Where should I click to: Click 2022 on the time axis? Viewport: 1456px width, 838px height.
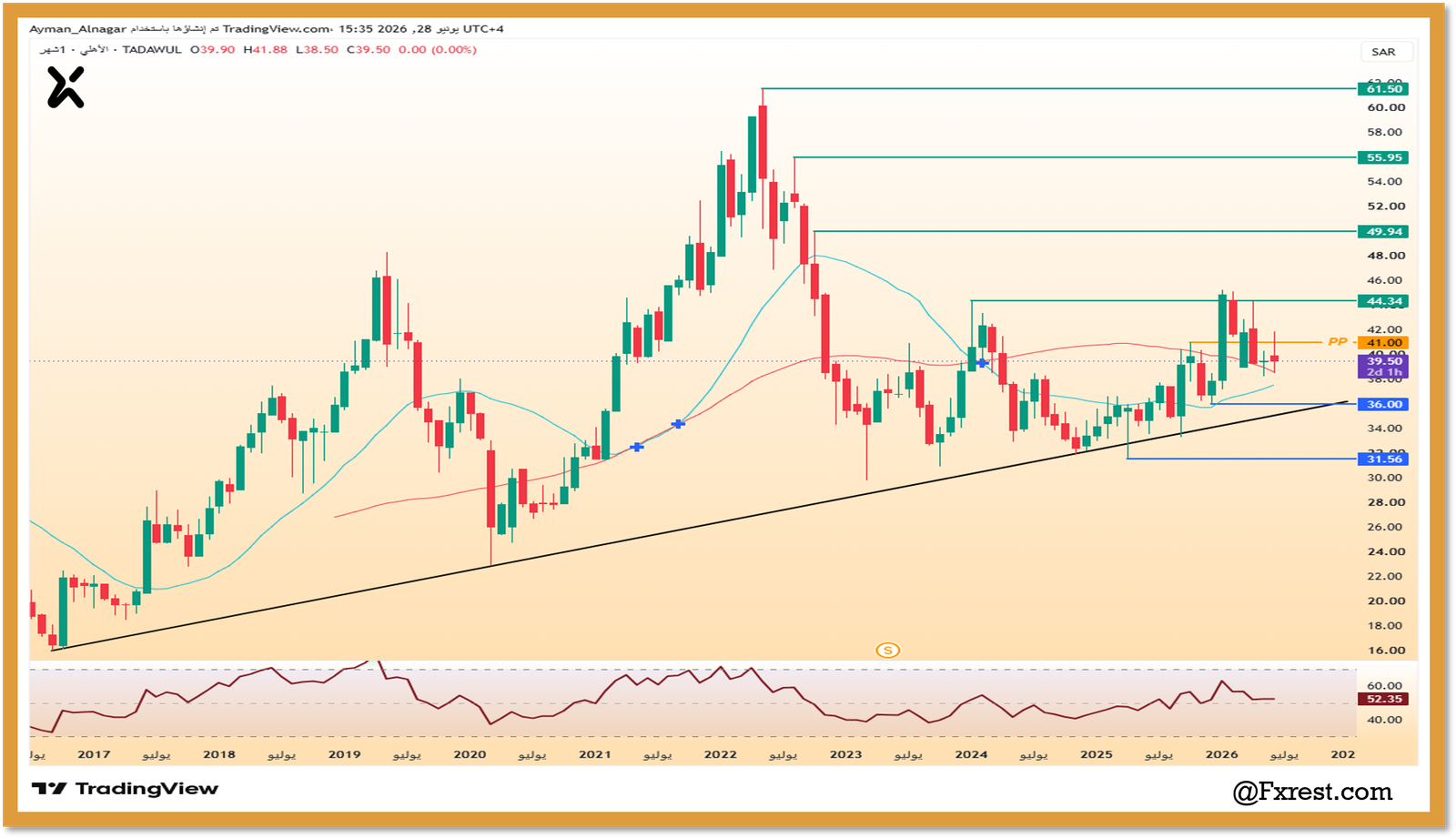click(721, 754)
